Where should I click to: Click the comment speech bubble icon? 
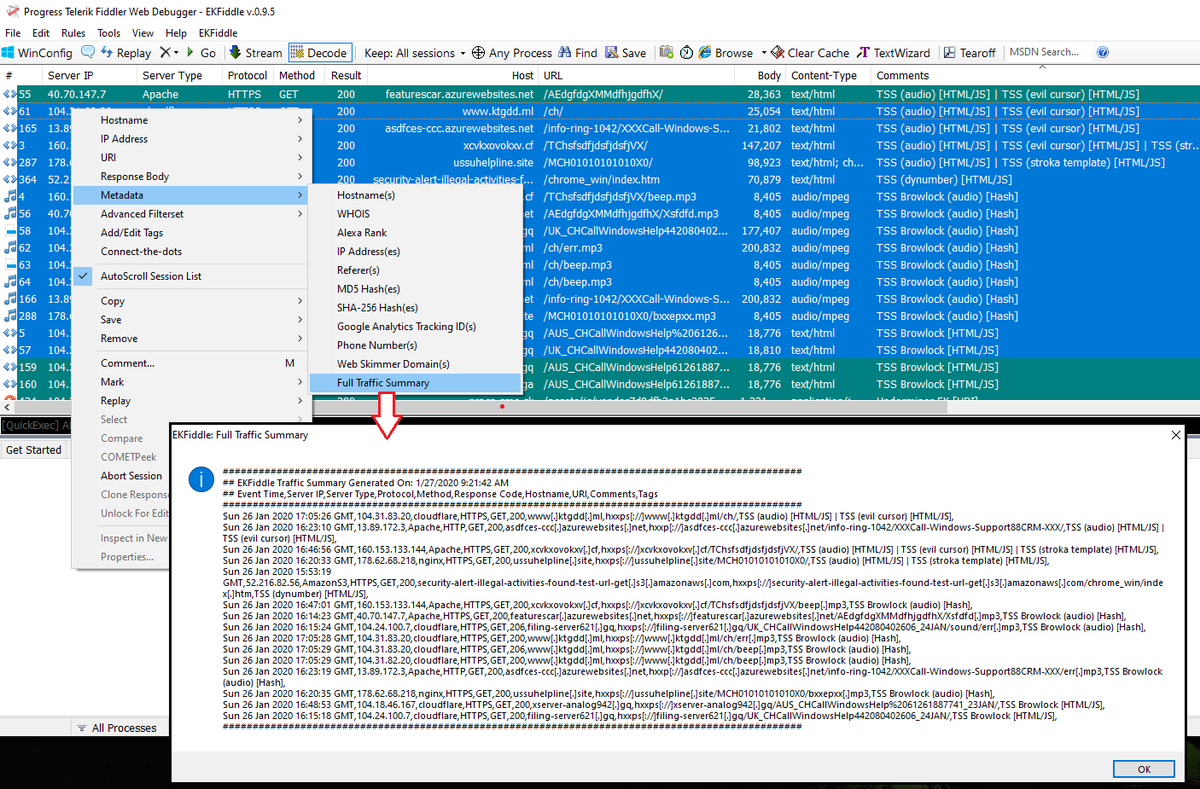tap(88, 52)
